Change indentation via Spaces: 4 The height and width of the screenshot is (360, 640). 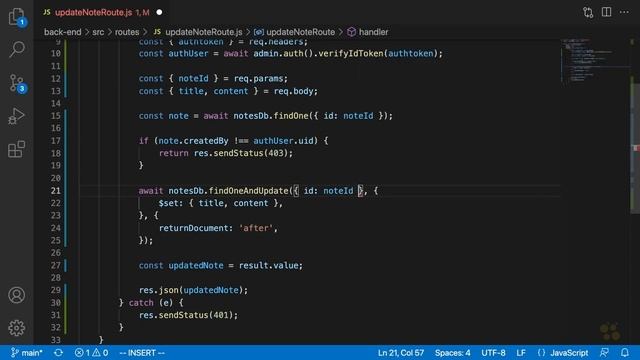(452, 353)
